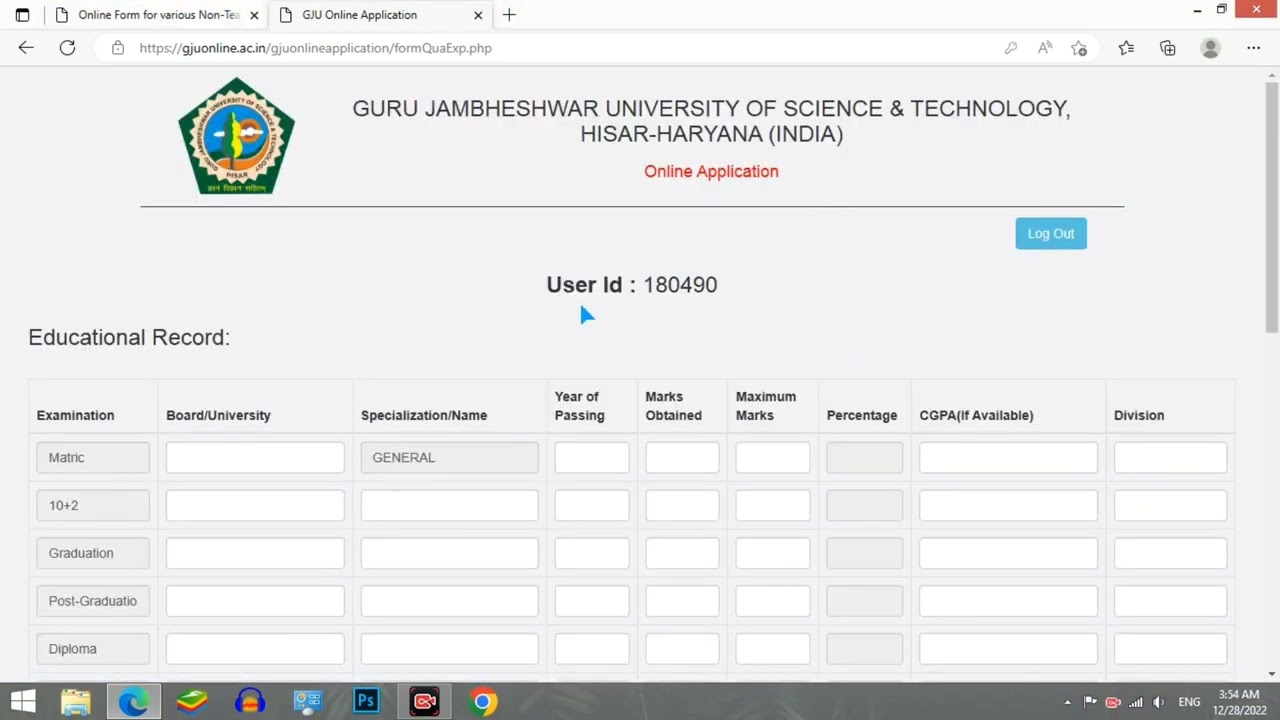Open the Collections icon
Viewport: 1280px width, 720px height.
[x=1167, y=48]
